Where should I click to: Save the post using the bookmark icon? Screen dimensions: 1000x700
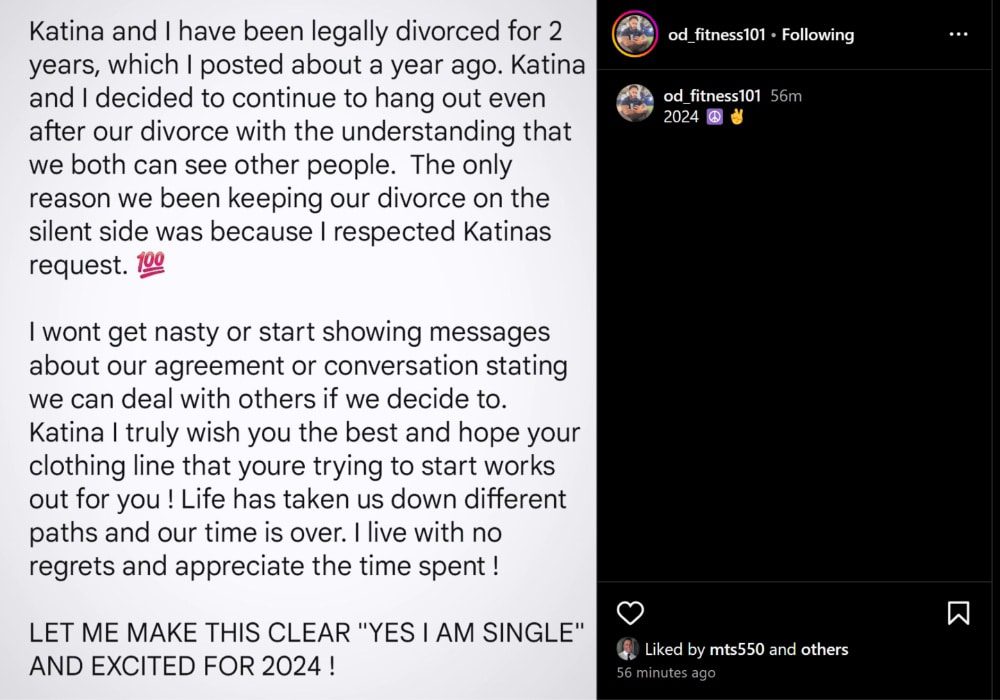click(959, 613)
